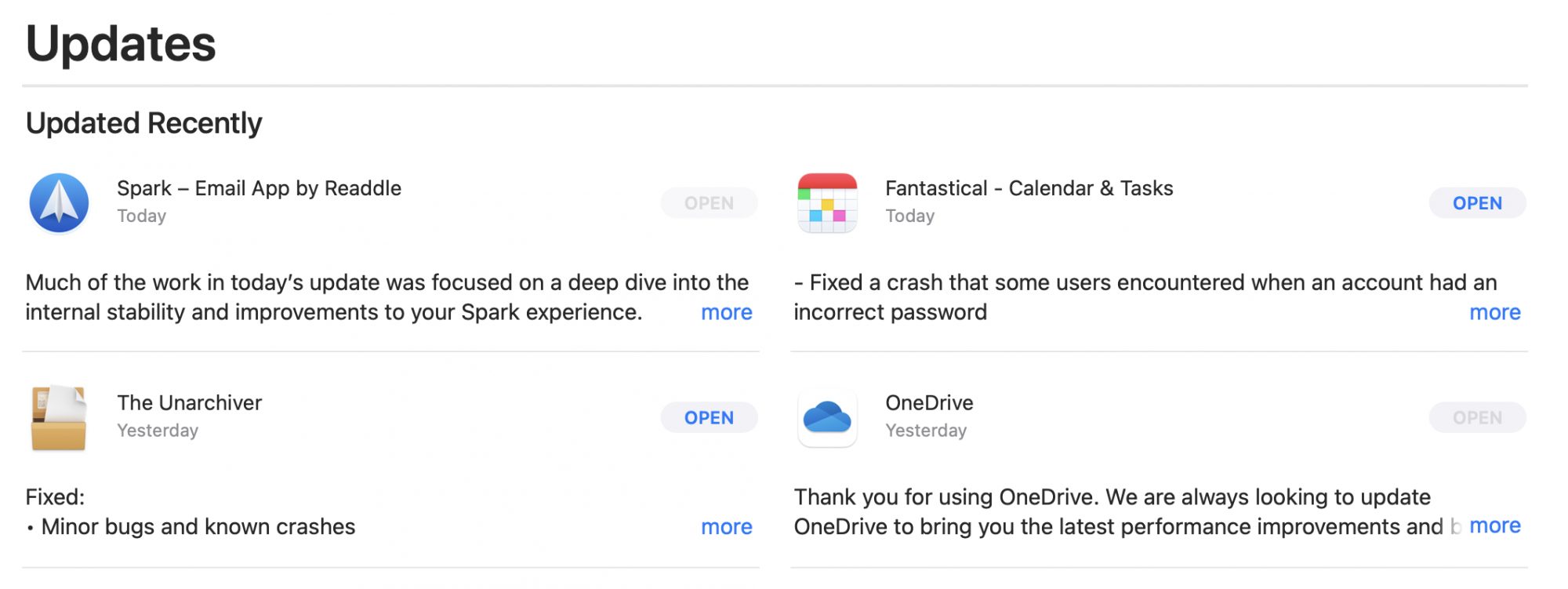Click the Spark email app icon

pos(59,203)
